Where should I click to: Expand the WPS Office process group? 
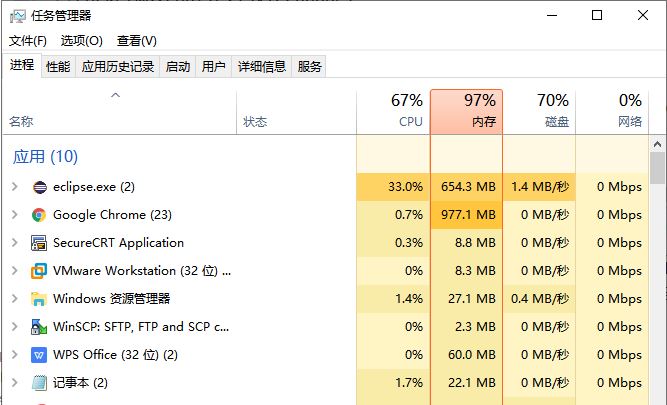[x=14, y=355]
